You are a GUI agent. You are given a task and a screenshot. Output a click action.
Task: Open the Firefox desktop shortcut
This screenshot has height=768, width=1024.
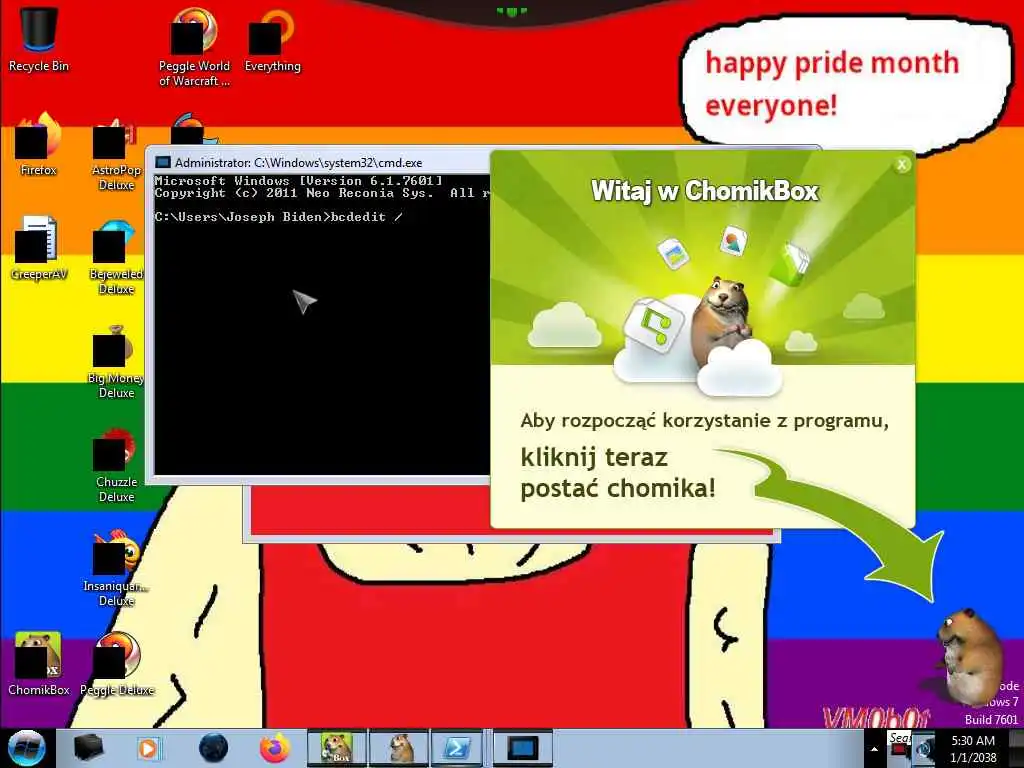39,144
